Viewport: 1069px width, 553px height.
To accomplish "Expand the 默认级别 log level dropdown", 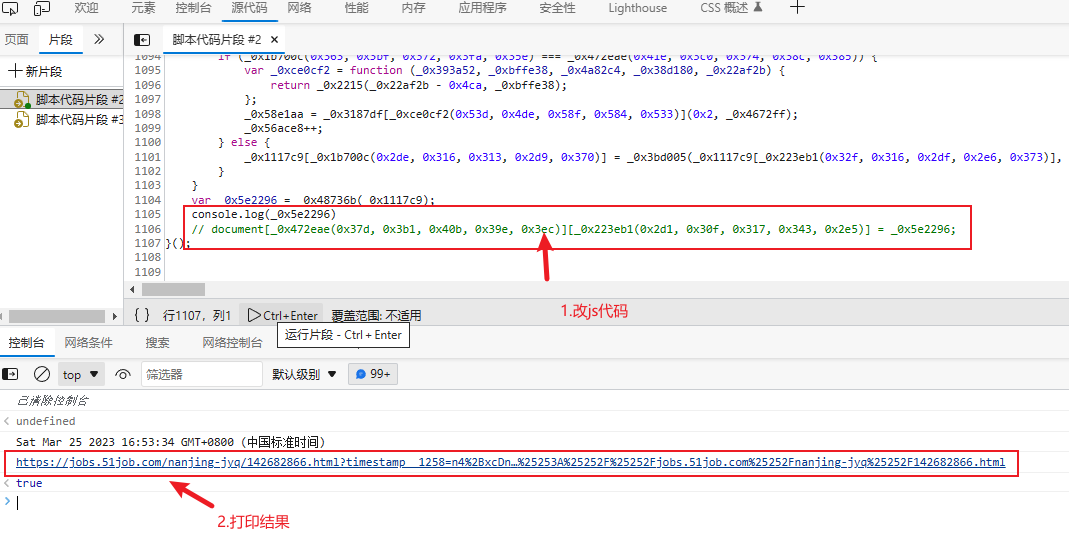I will click(304, 374).
